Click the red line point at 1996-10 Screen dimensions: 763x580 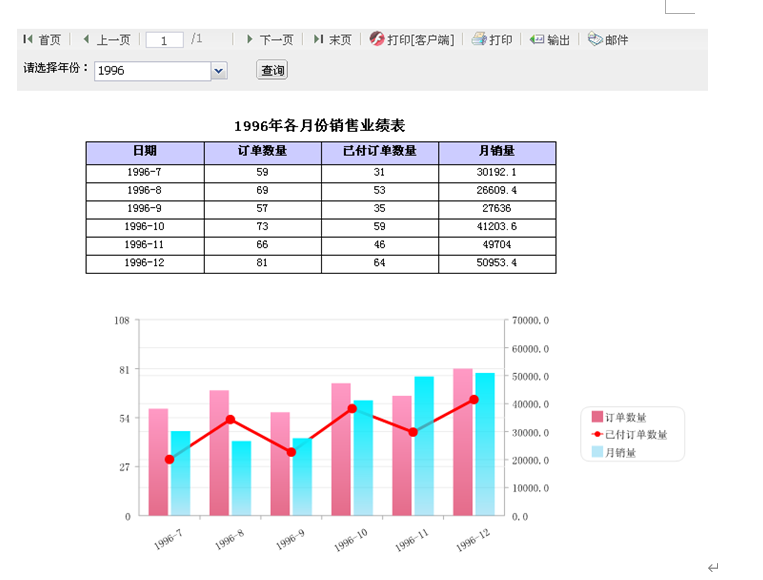(x=352, y=409)
